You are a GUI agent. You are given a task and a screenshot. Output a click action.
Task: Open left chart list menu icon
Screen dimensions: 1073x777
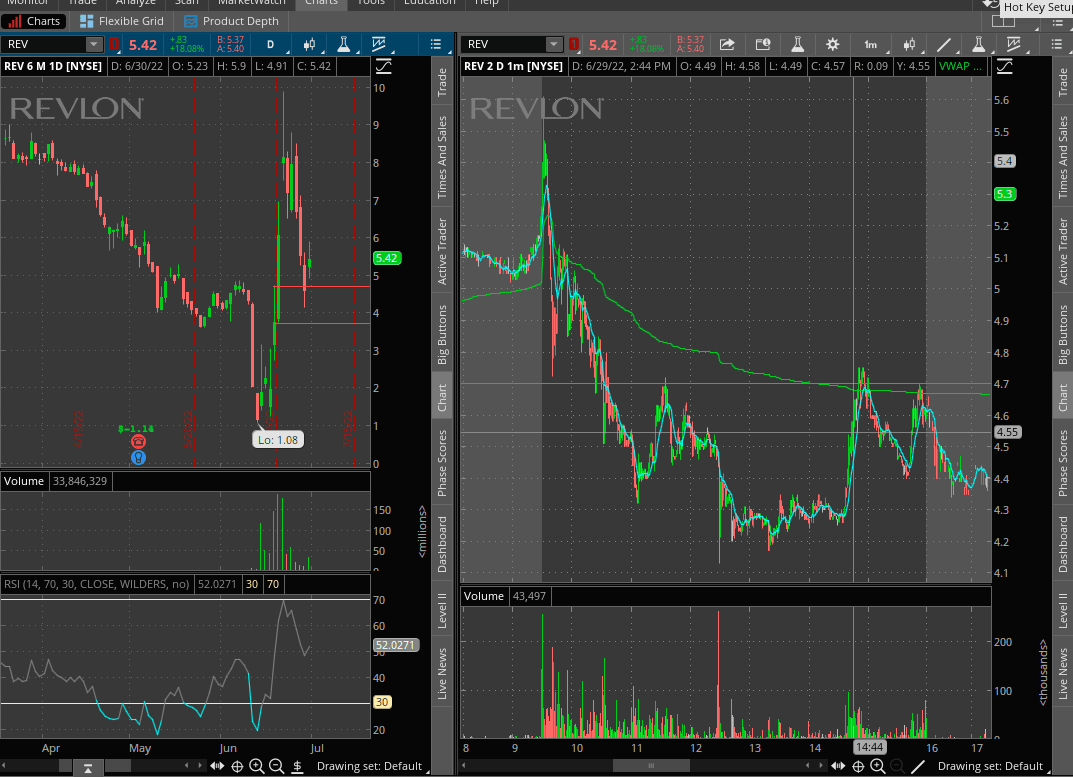pyautogui.click(x=436, y=44)
